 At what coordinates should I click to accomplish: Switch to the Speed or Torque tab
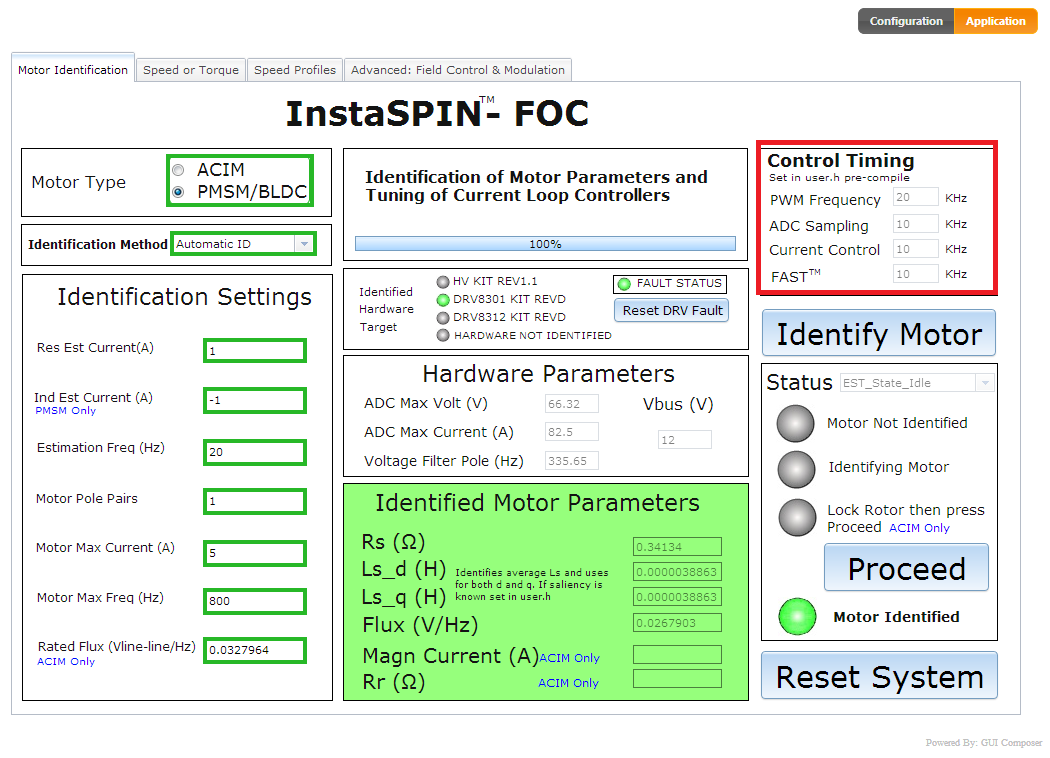(191, 70)
